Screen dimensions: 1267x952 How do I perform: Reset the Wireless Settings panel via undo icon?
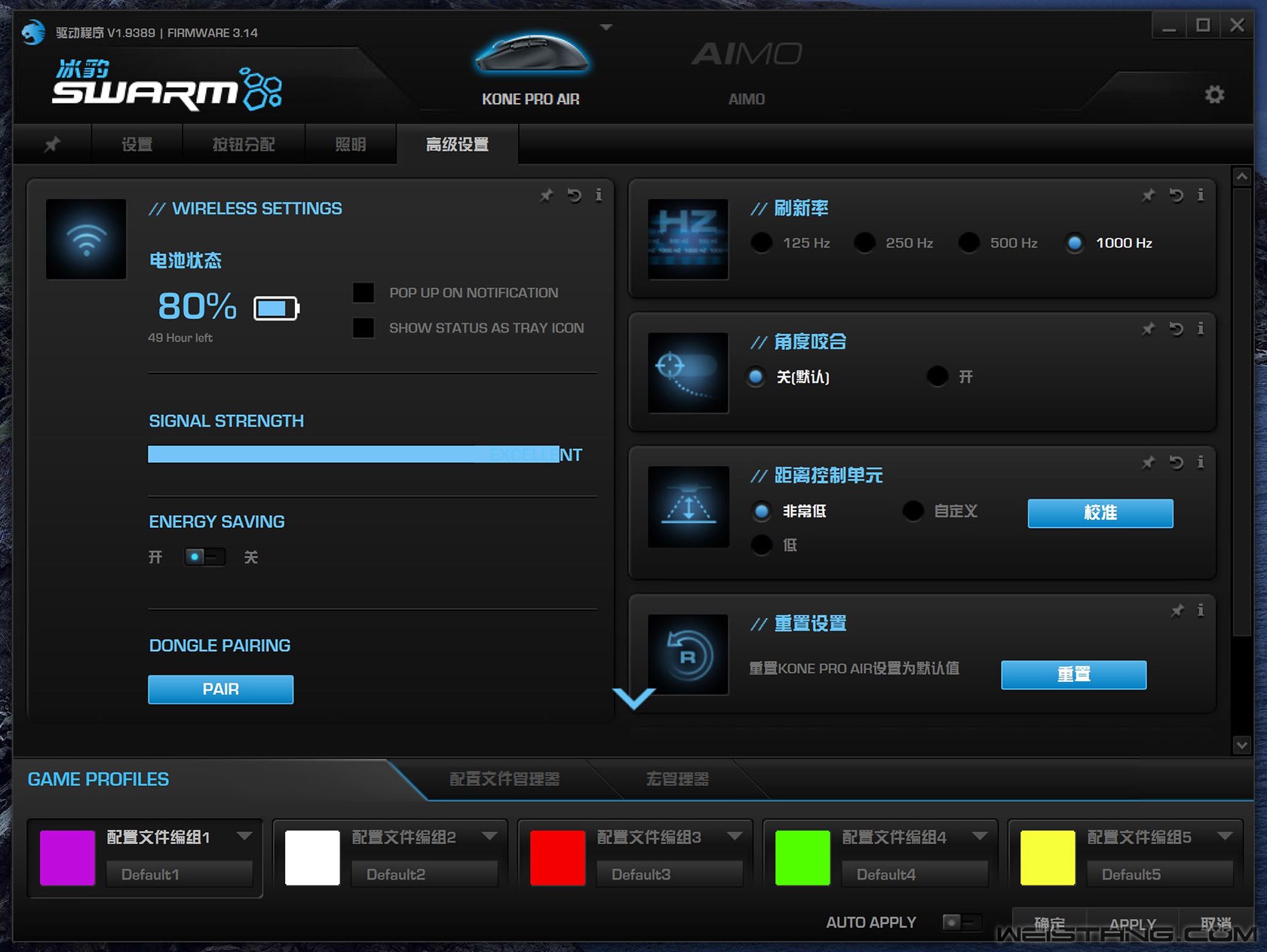click(x=574, y=196)
